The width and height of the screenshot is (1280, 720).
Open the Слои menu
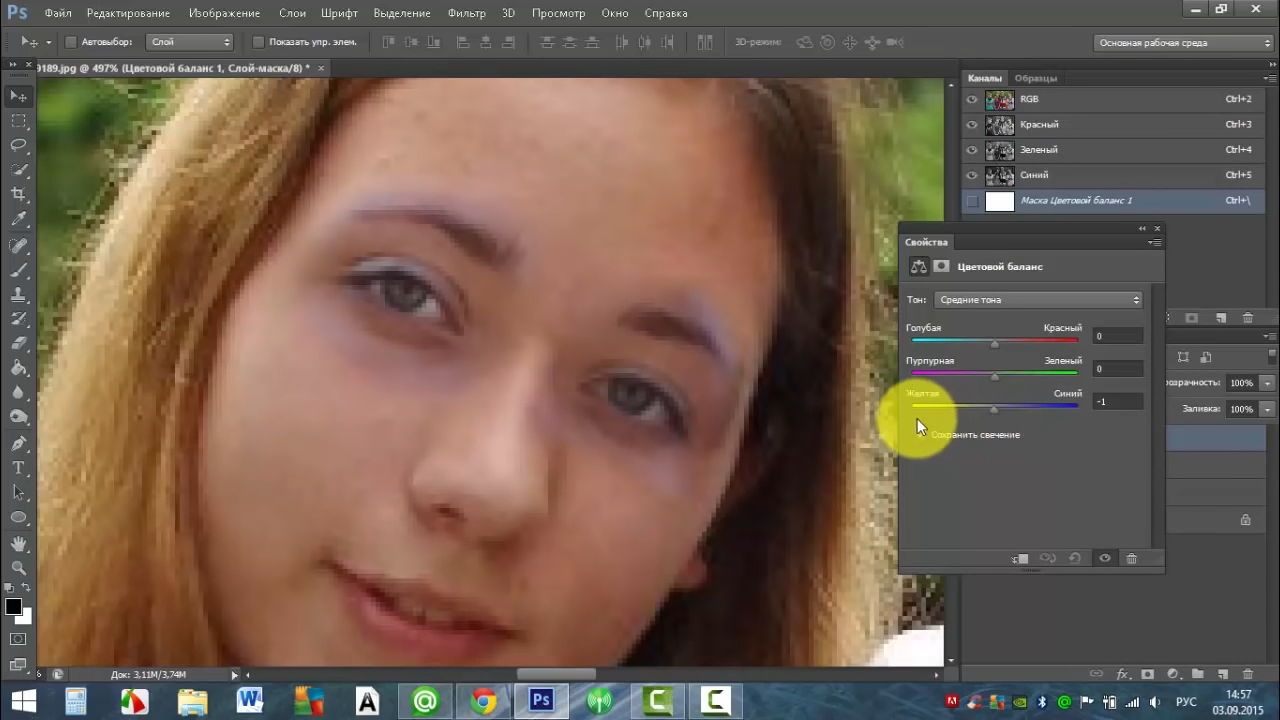[x=292, y=13]
